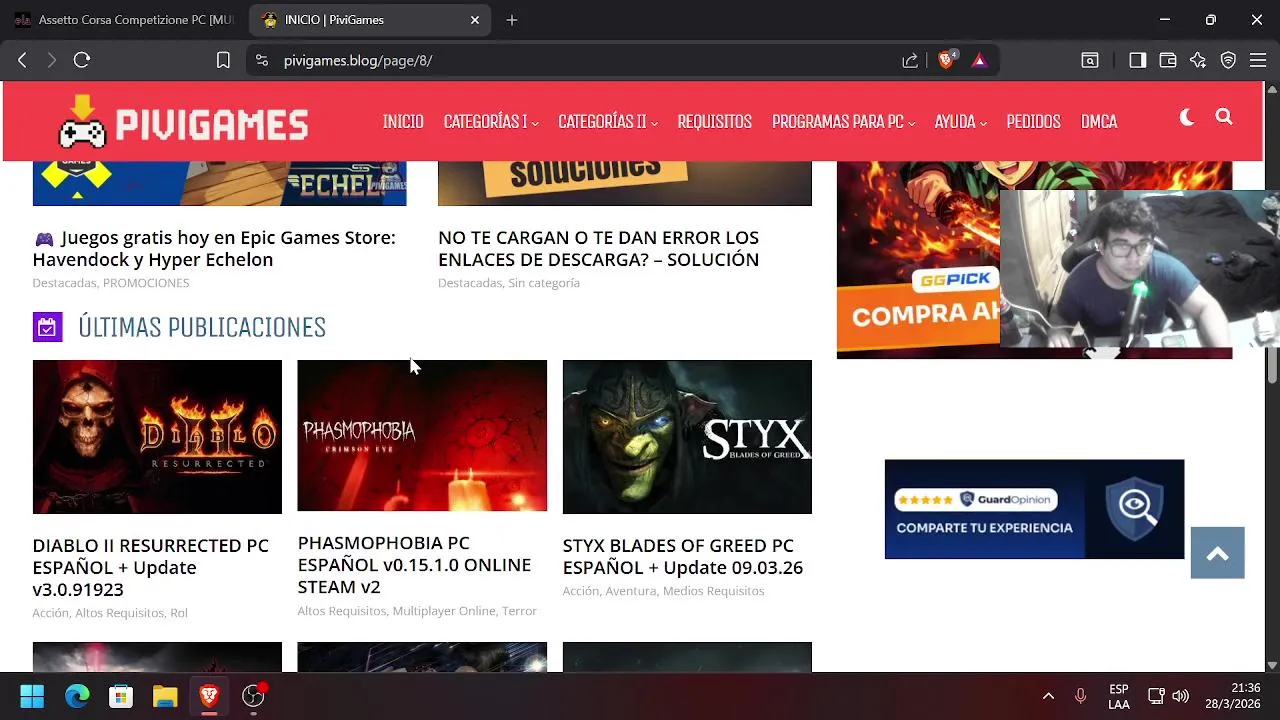Click the microphone icon in system tray

pos(1080,696)
